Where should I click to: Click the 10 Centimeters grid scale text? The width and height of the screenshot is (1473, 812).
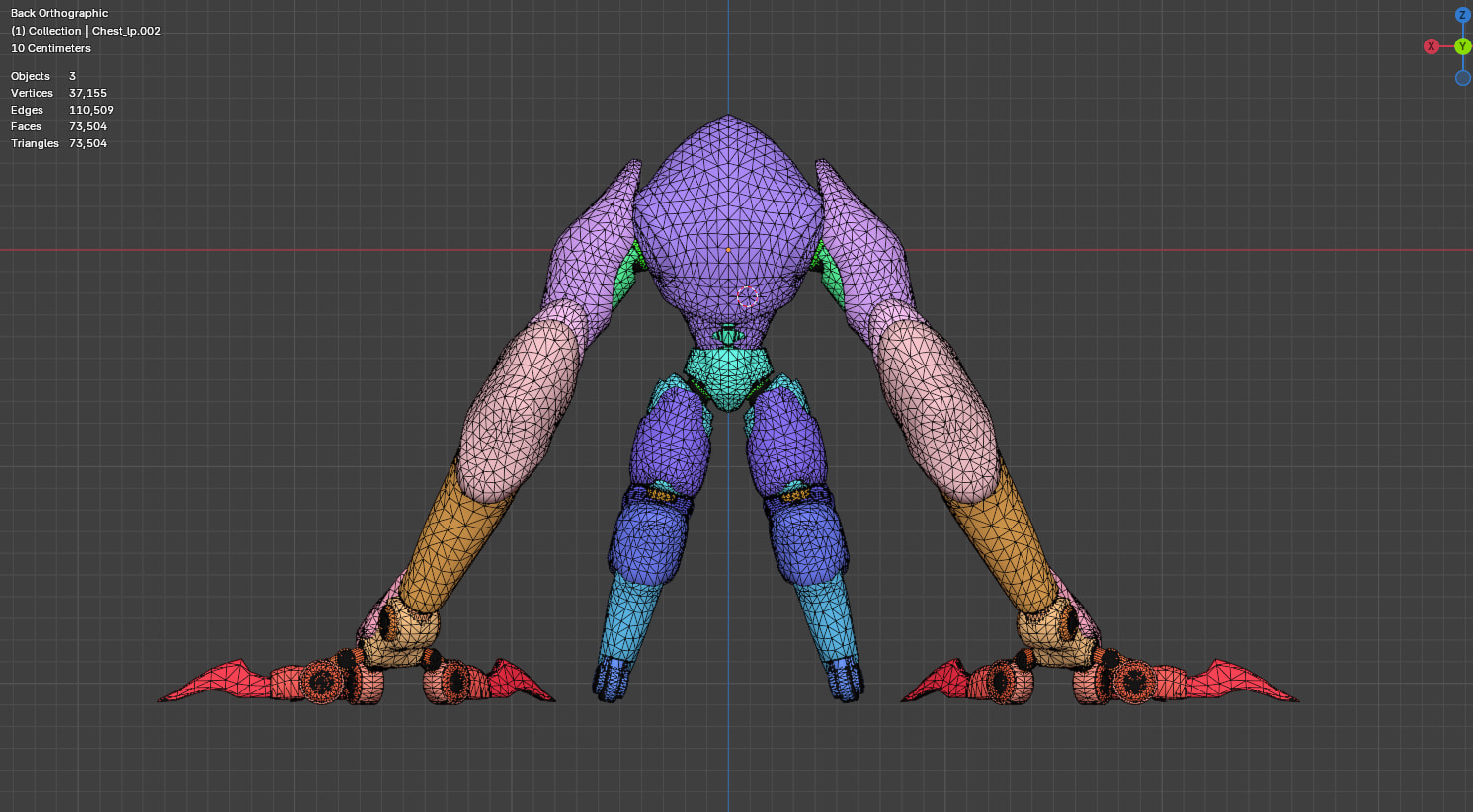click(50, 48)
